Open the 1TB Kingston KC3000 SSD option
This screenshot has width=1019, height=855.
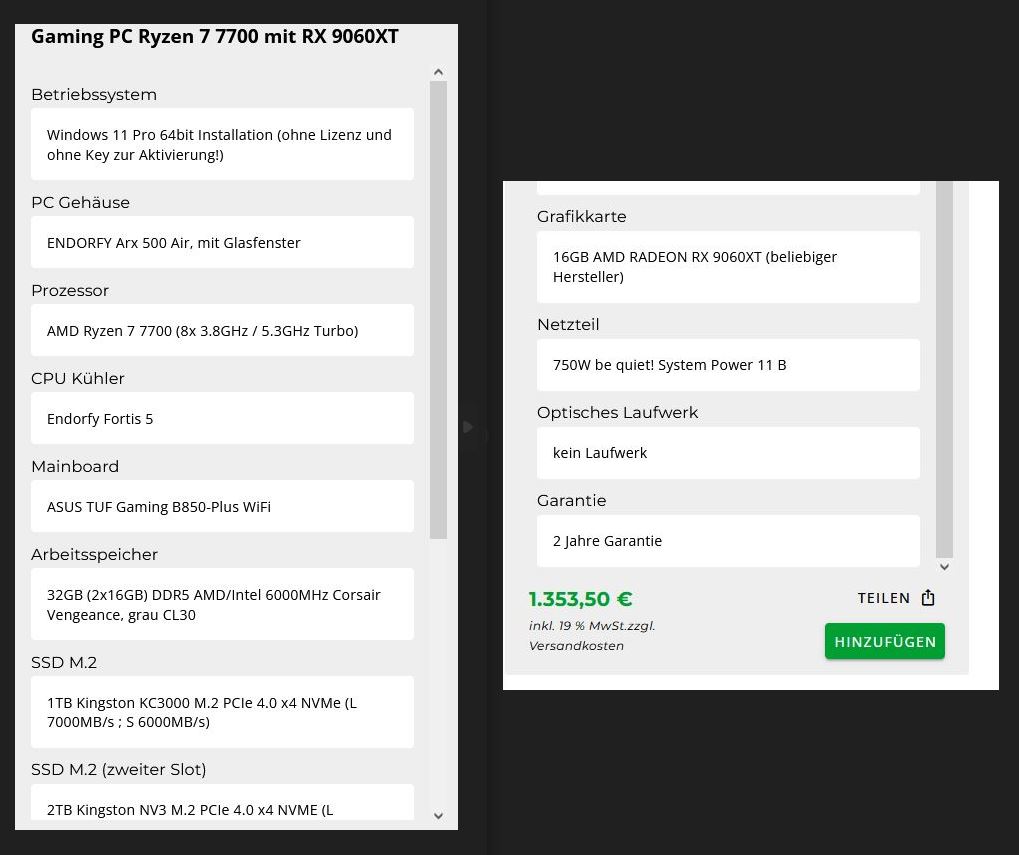coord(222,712)
